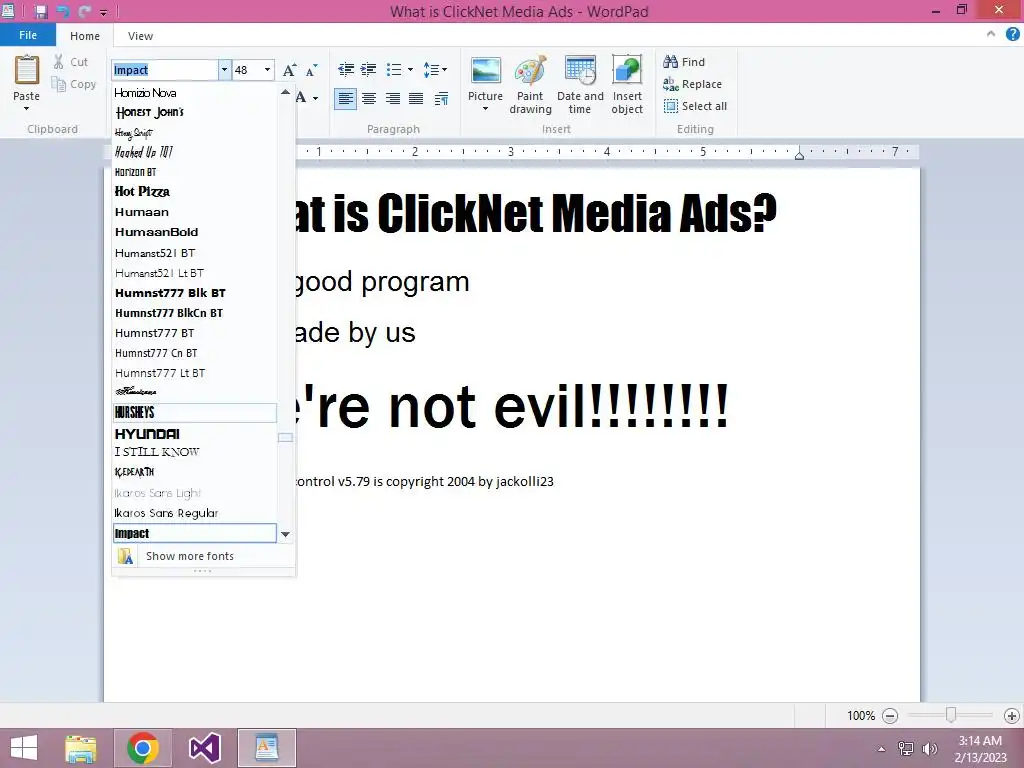This screenshot has height=768, width=1024.
Task: Click the right indent marker on the ruler
Action: click(x=799, y=155)
